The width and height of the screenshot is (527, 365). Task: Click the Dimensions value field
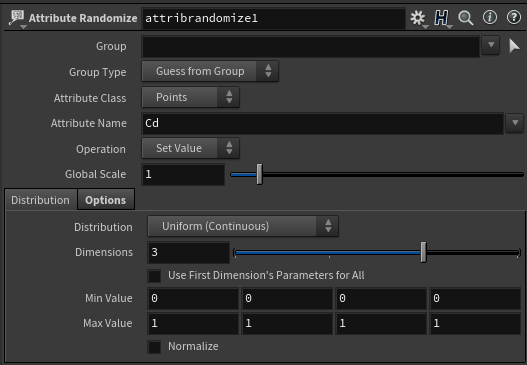pos(189,252)
